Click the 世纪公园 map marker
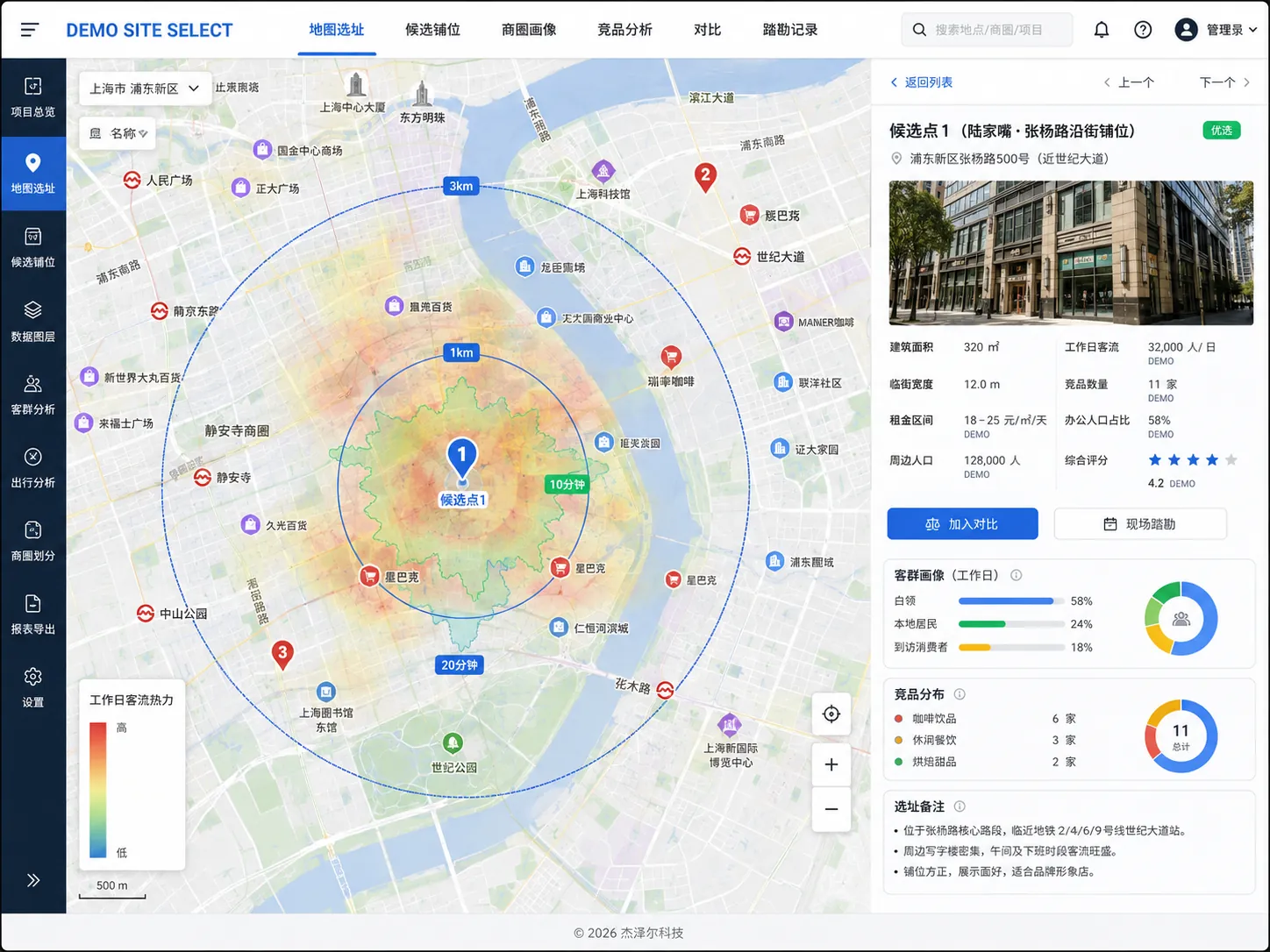The width and height of the screenshot is (1270, 952). coord(453,743)
